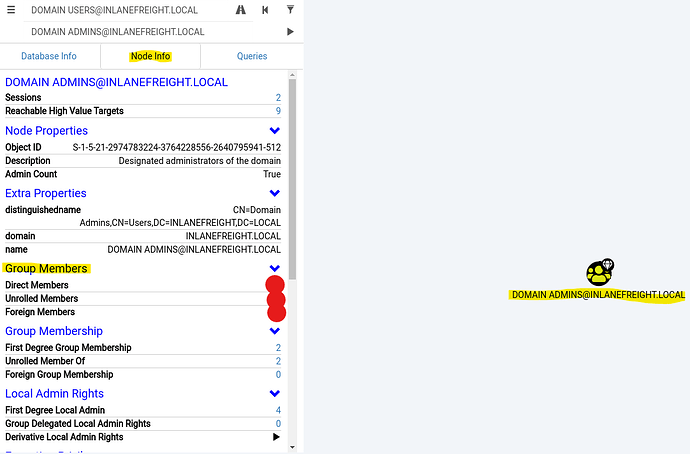Collapse the Group Membership section
690x454 pixels.
[275, 331]
